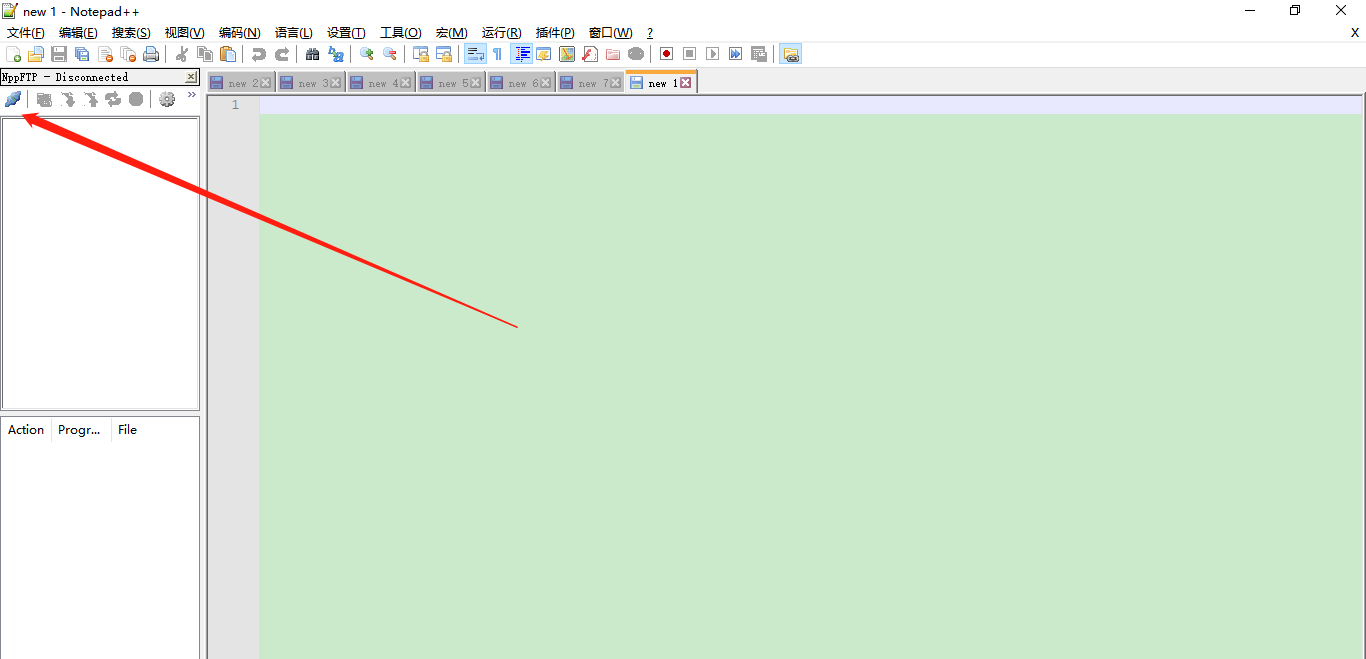This screenshot has height=659, width=1366.
Task: Open the 搜索(S) menu
Action: click(x=131, y=33)
